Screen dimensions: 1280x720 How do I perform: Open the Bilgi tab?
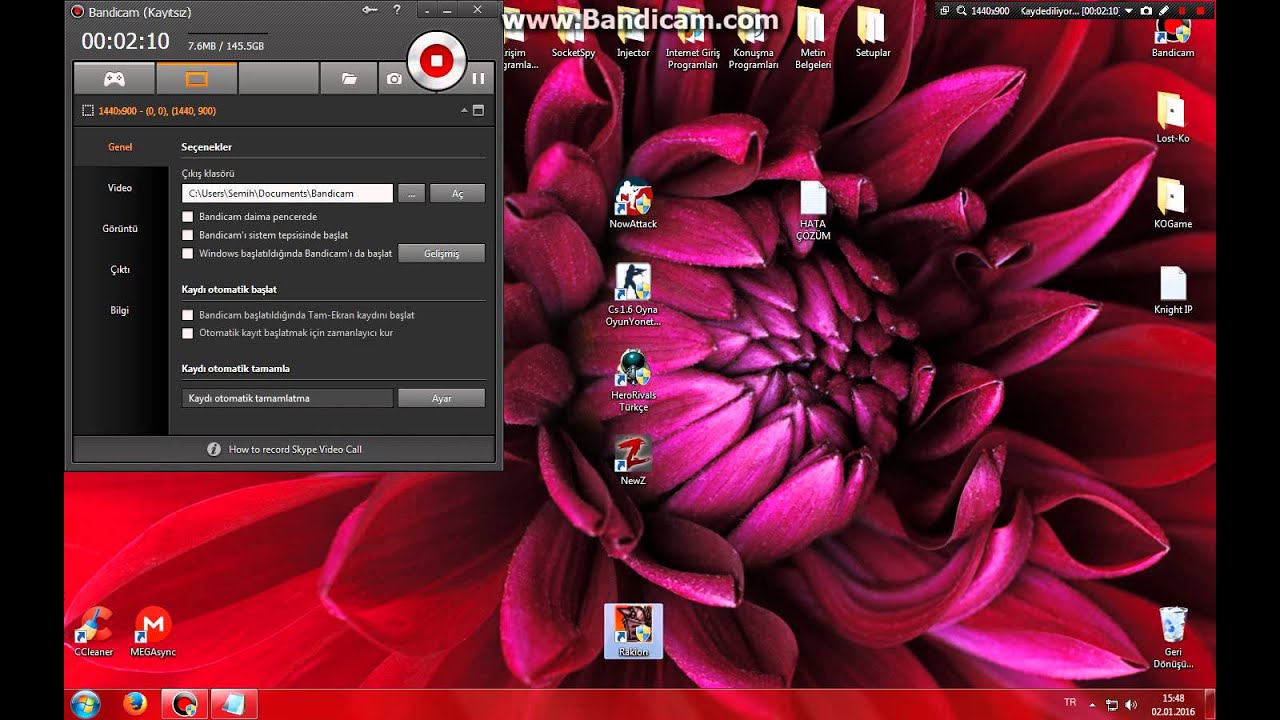120,310
